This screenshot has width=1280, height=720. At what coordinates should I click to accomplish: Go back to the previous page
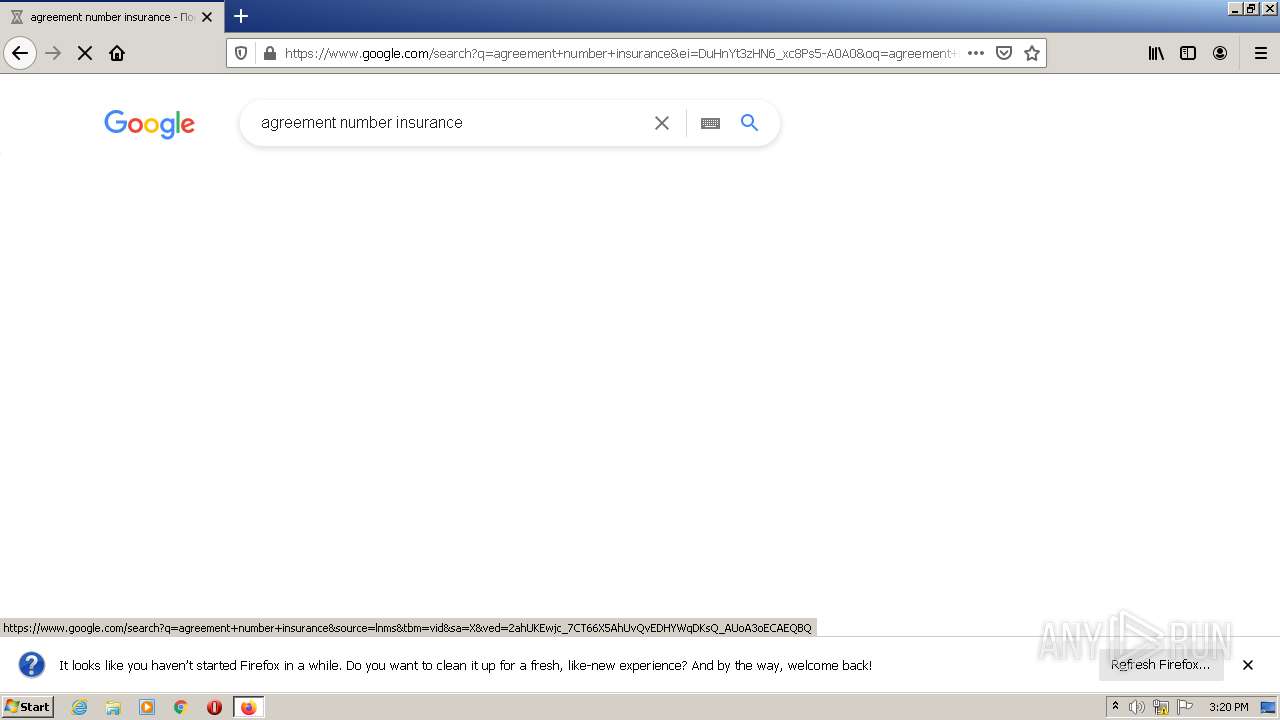[20, 53]
